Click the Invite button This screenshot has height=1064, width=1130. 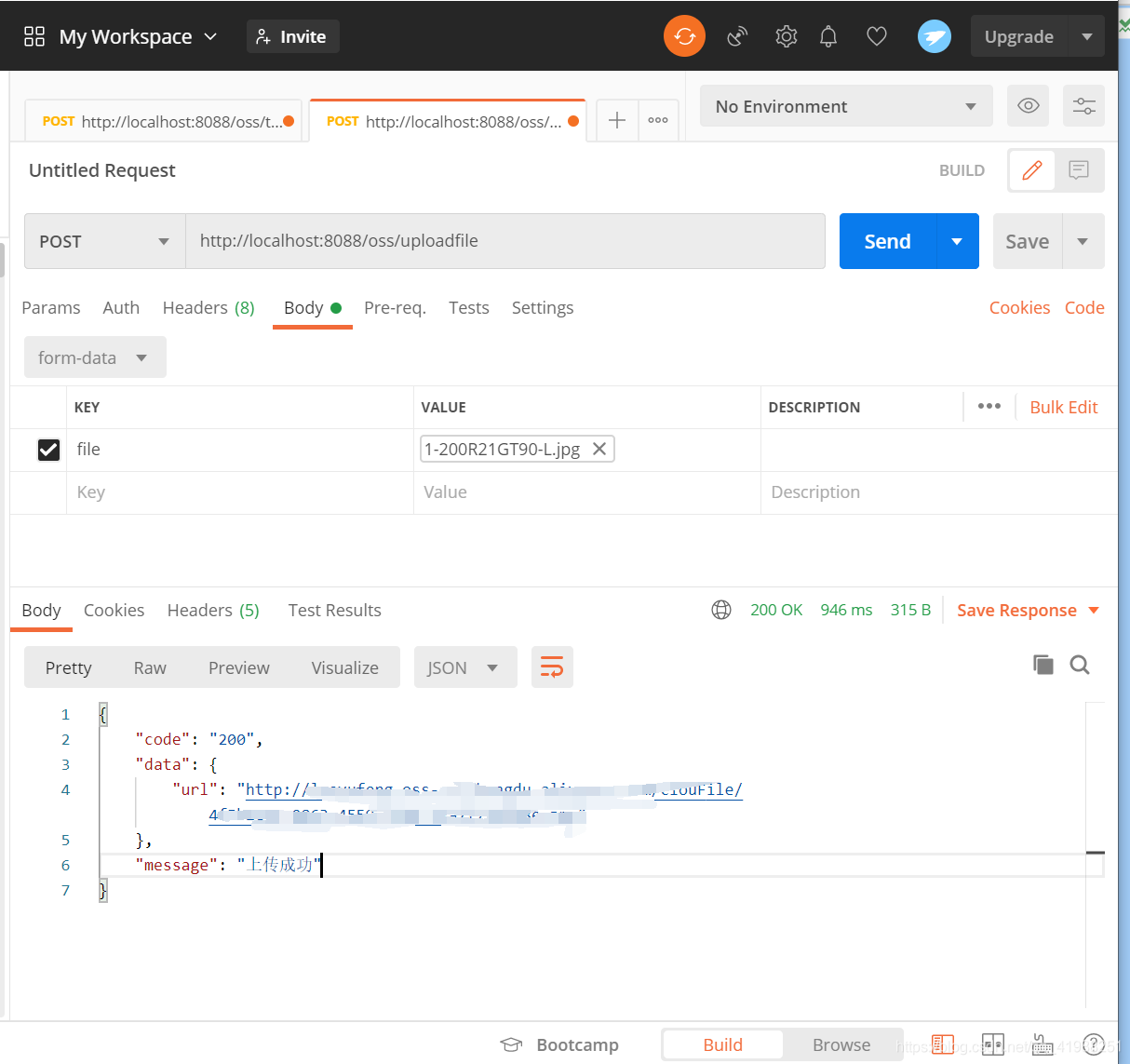292,36
